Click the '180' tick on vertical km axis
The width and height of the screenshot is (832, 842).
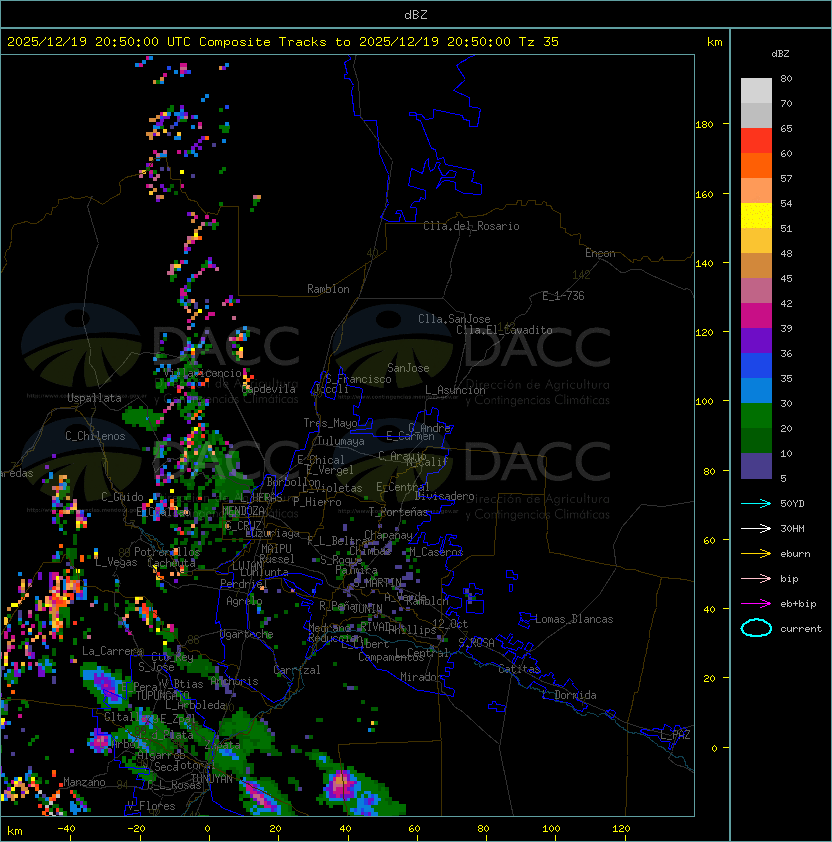(x=704, y=125)
